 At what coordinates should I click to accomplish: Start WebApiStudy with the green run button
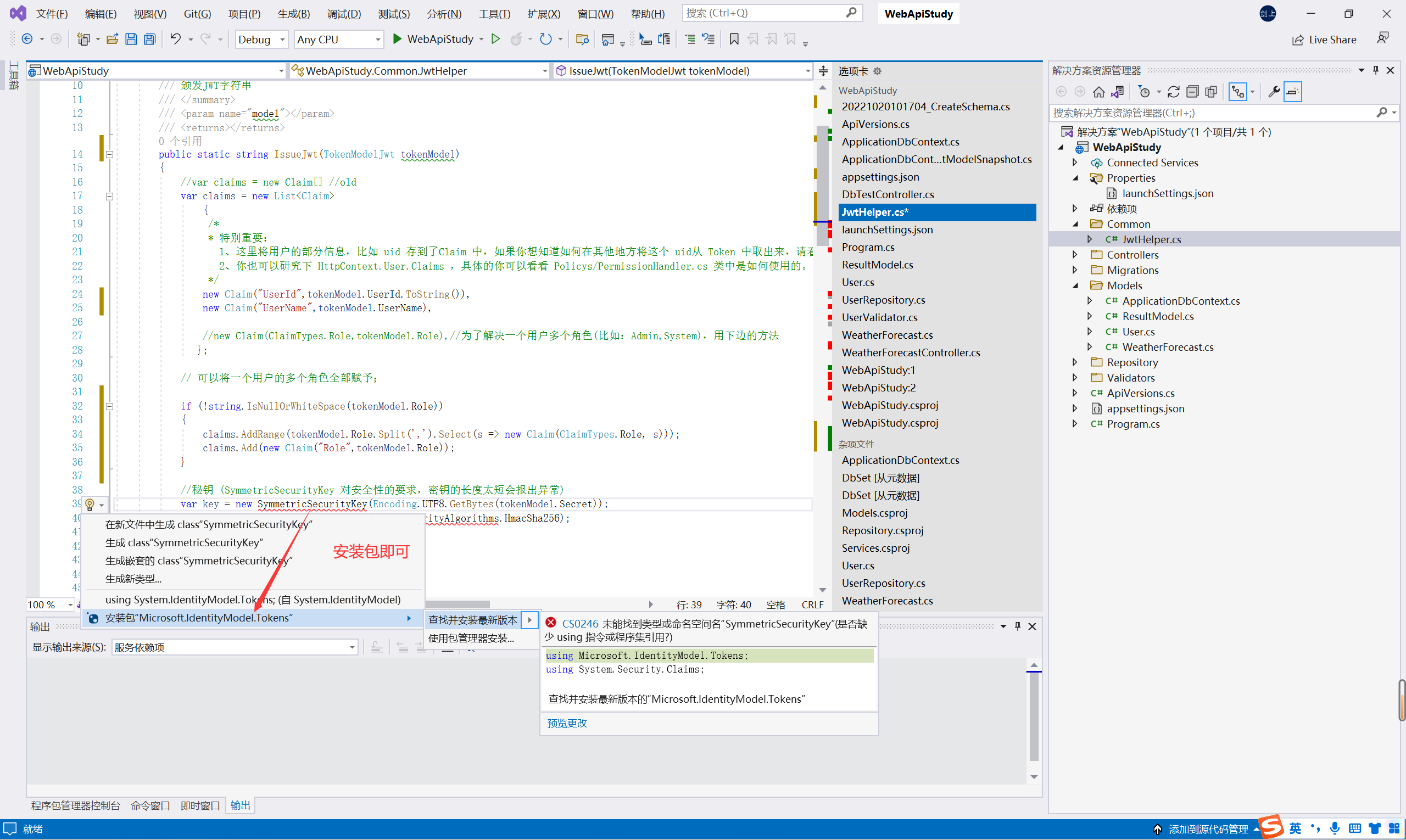click(x=397, y=39)
